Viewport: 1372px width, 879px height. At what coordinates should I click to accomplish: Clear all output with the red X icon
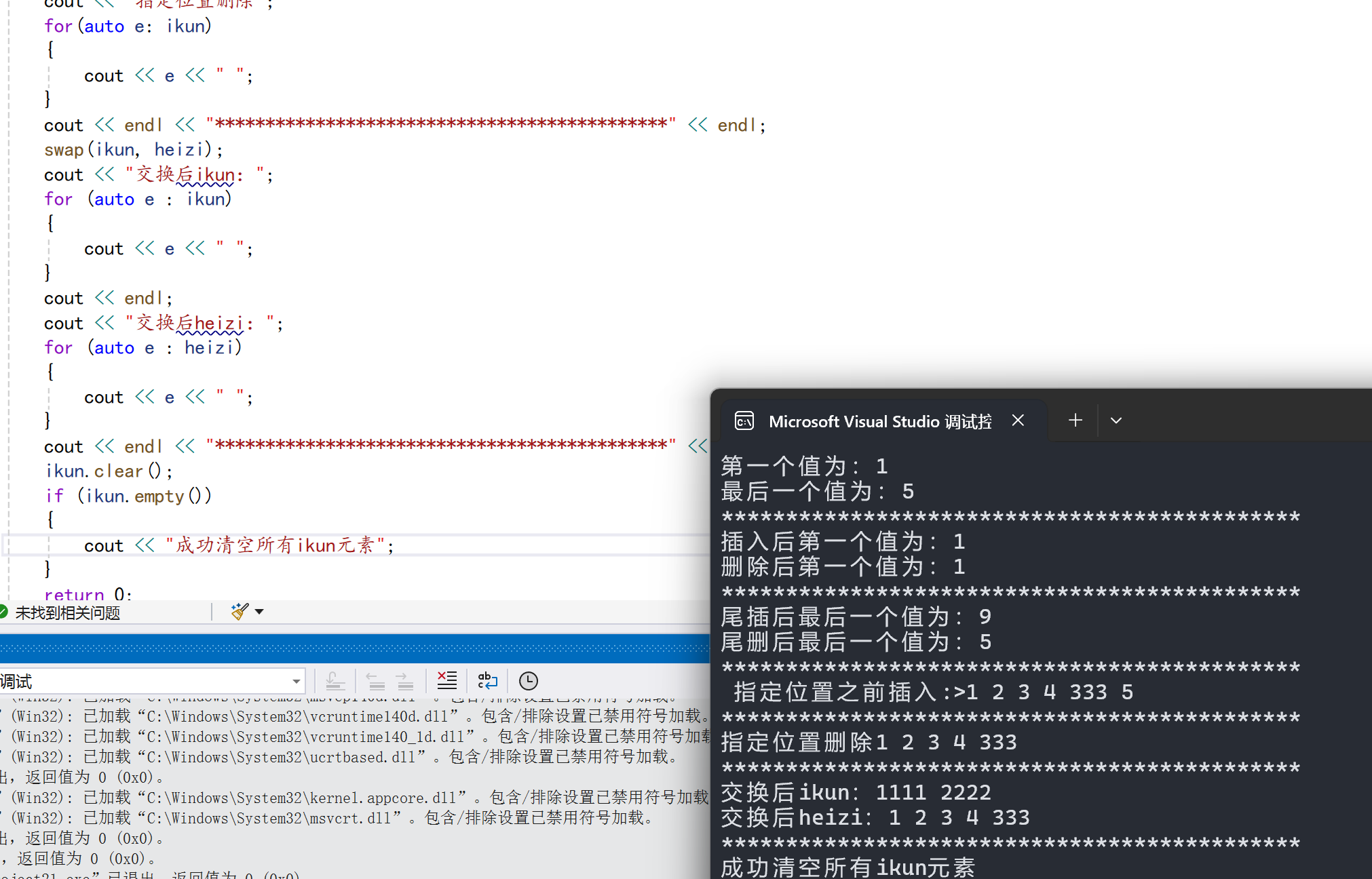click(447, 680)
